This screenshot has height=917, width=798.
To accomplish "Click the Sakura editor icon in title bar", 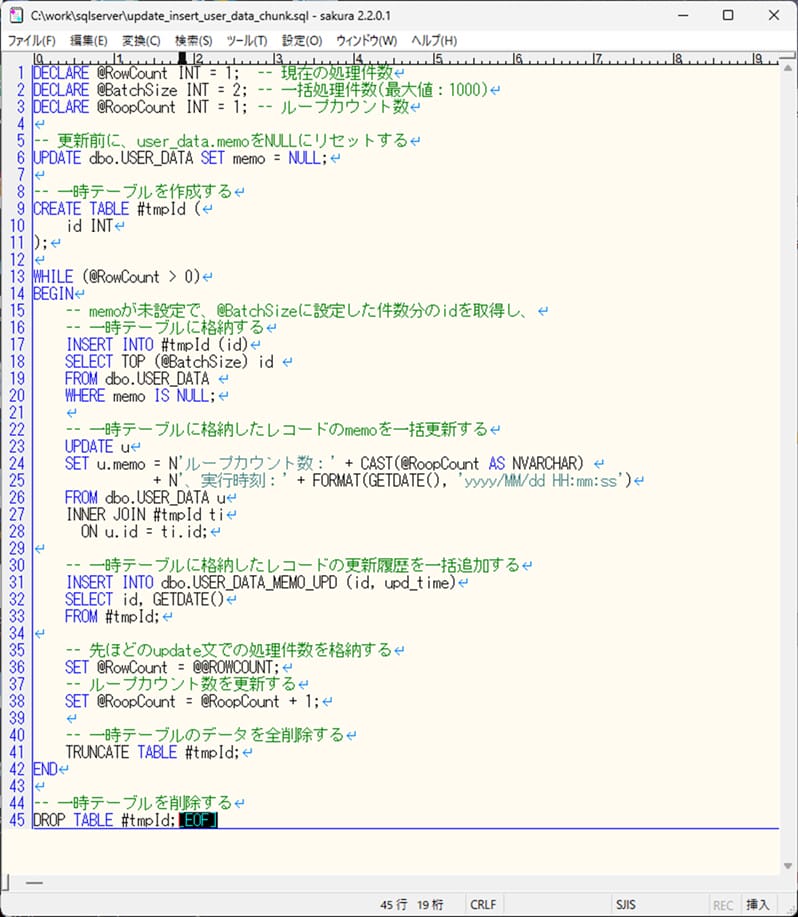I will click(15, 16).
